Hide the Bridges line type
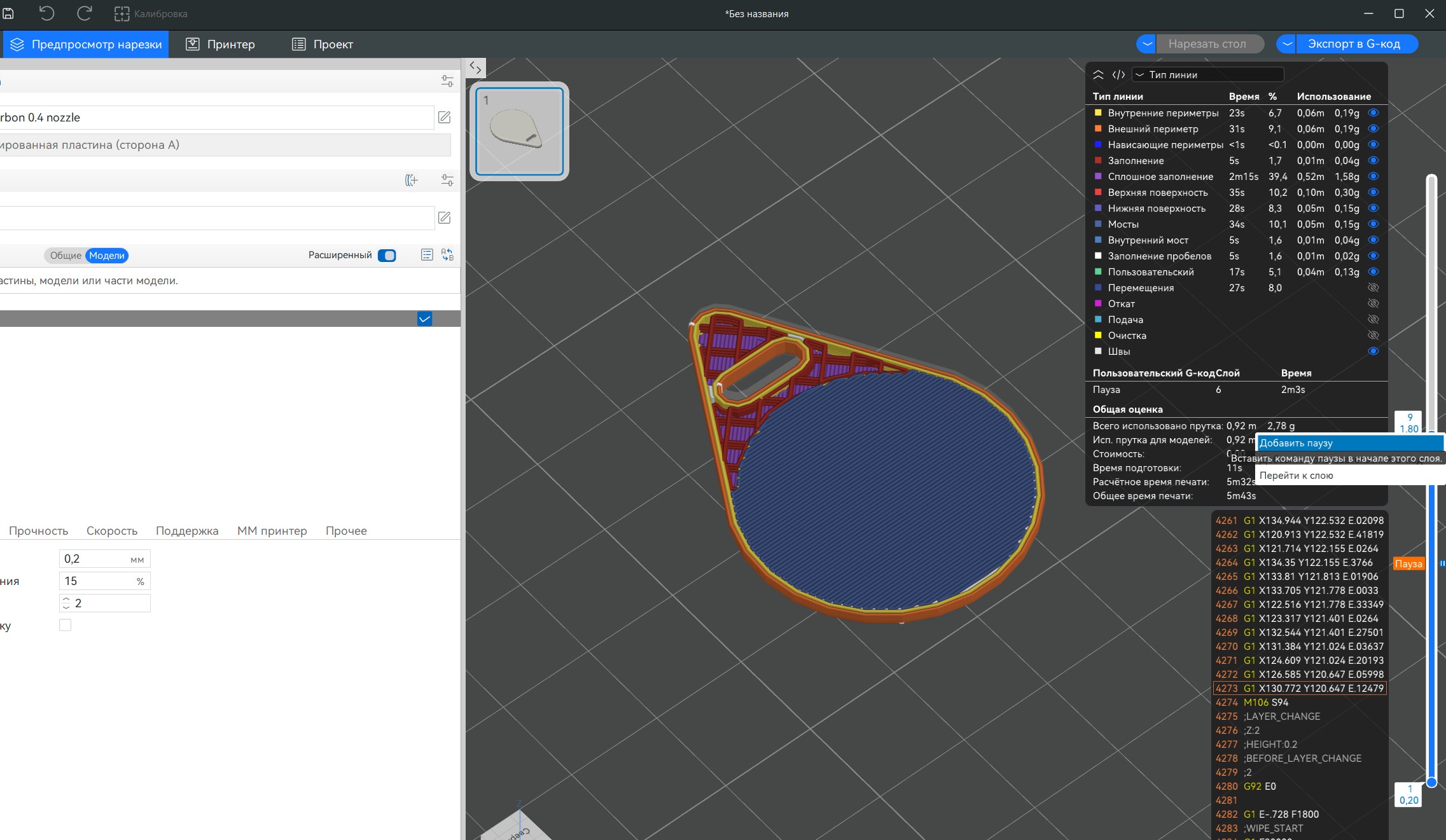Viewport: 1446px width, 840px height. 1373,224
